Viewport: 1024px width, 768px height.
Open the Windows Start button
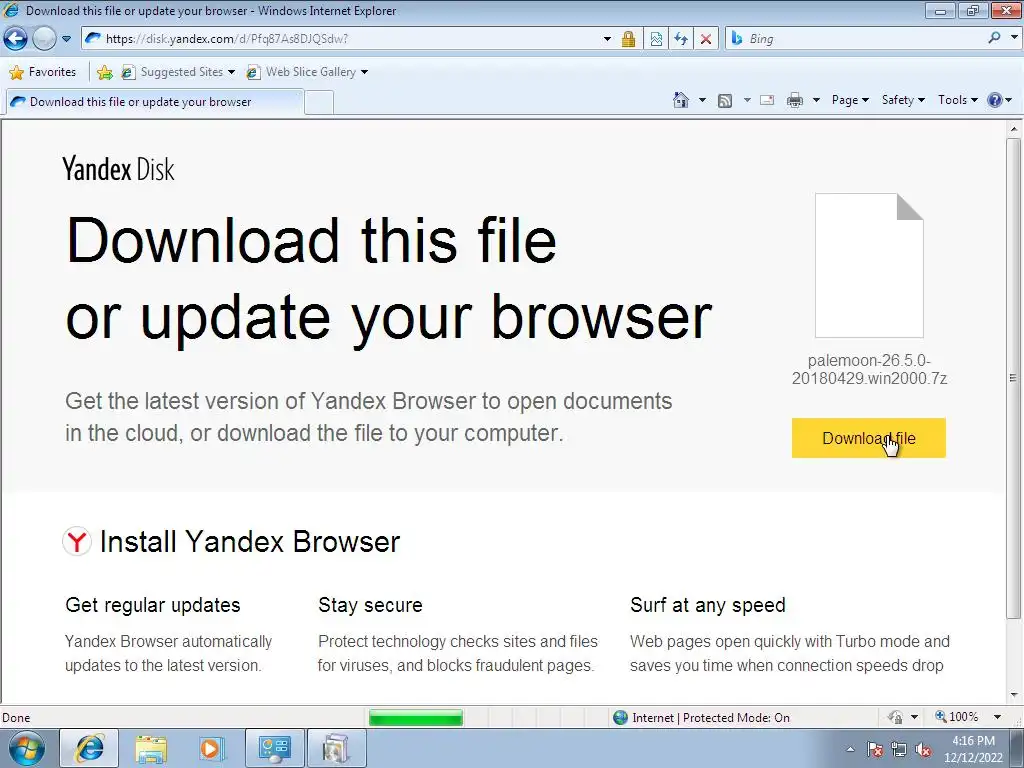(27, 748)
